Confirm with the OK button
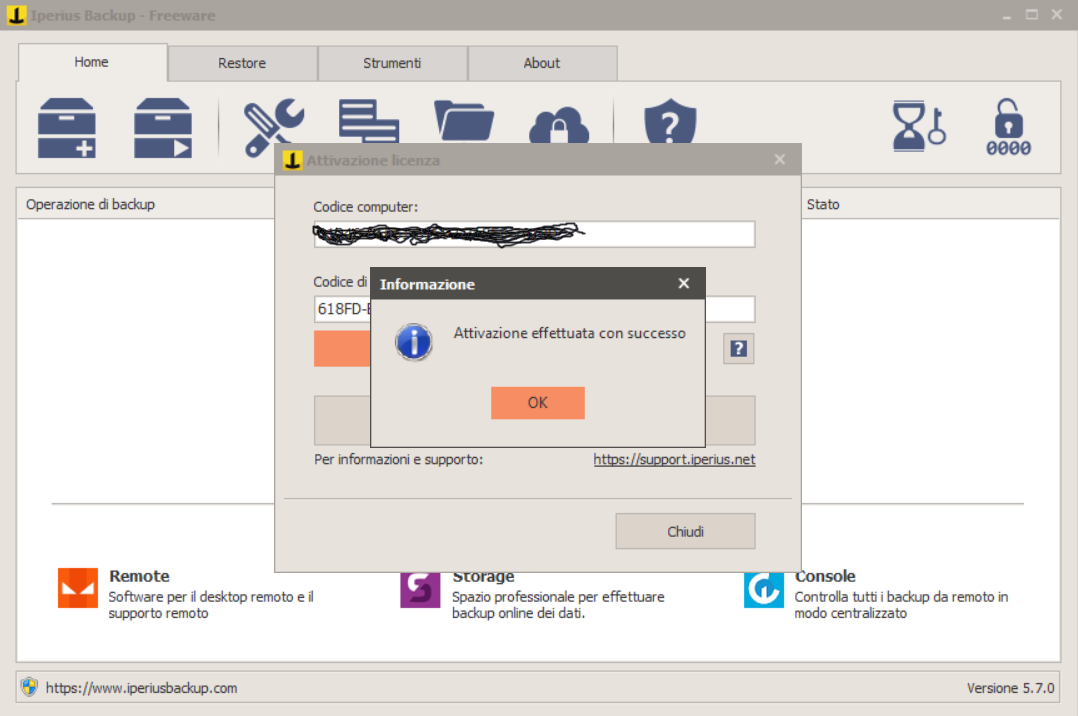The width and height of the screenshot is (1078, 716). click(538, 403)
